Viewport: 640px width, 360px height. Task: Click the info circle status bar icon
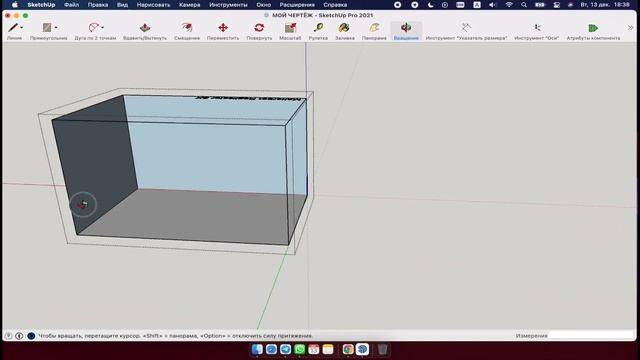19,336
